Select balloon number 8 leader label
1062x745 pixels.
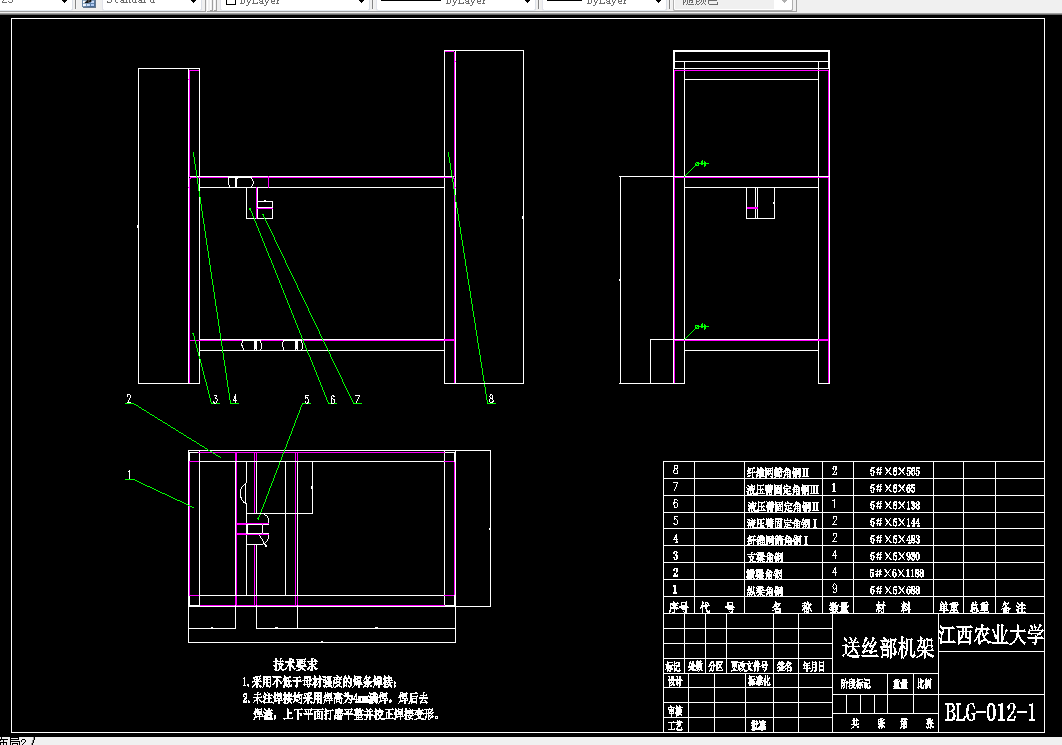pyautogui.click(x=491, y=399)
